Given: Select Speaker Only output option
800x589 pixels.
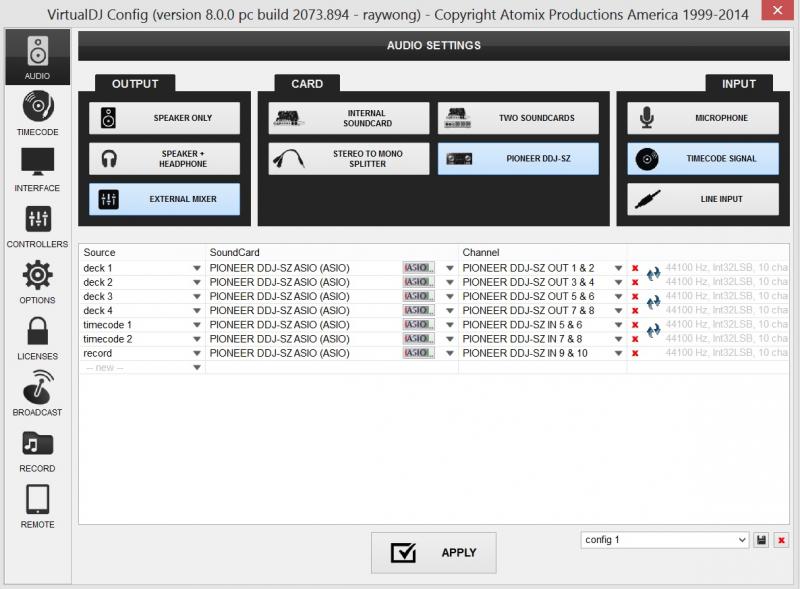Looking at the screenshot, I should (165, 118).
